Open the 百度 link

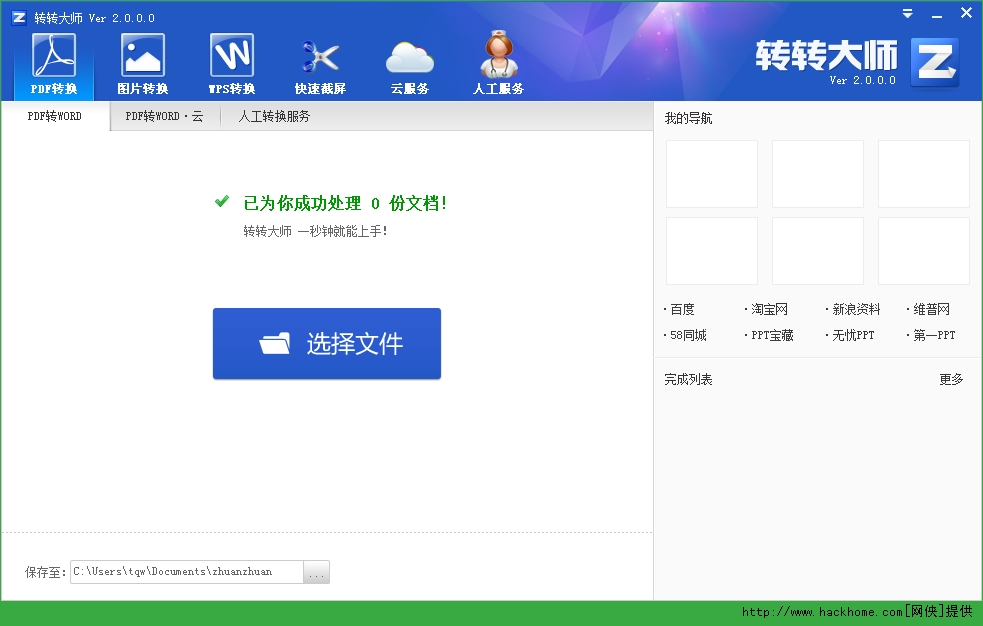tap(682, 309)
